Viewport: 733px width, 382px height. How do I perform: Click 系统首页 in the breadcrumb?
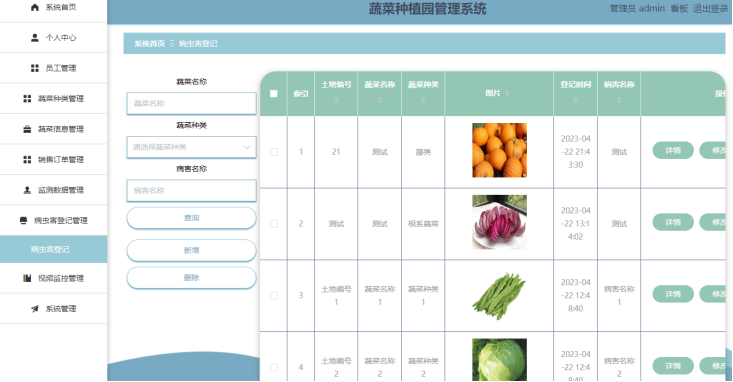(x=150, y=43)
